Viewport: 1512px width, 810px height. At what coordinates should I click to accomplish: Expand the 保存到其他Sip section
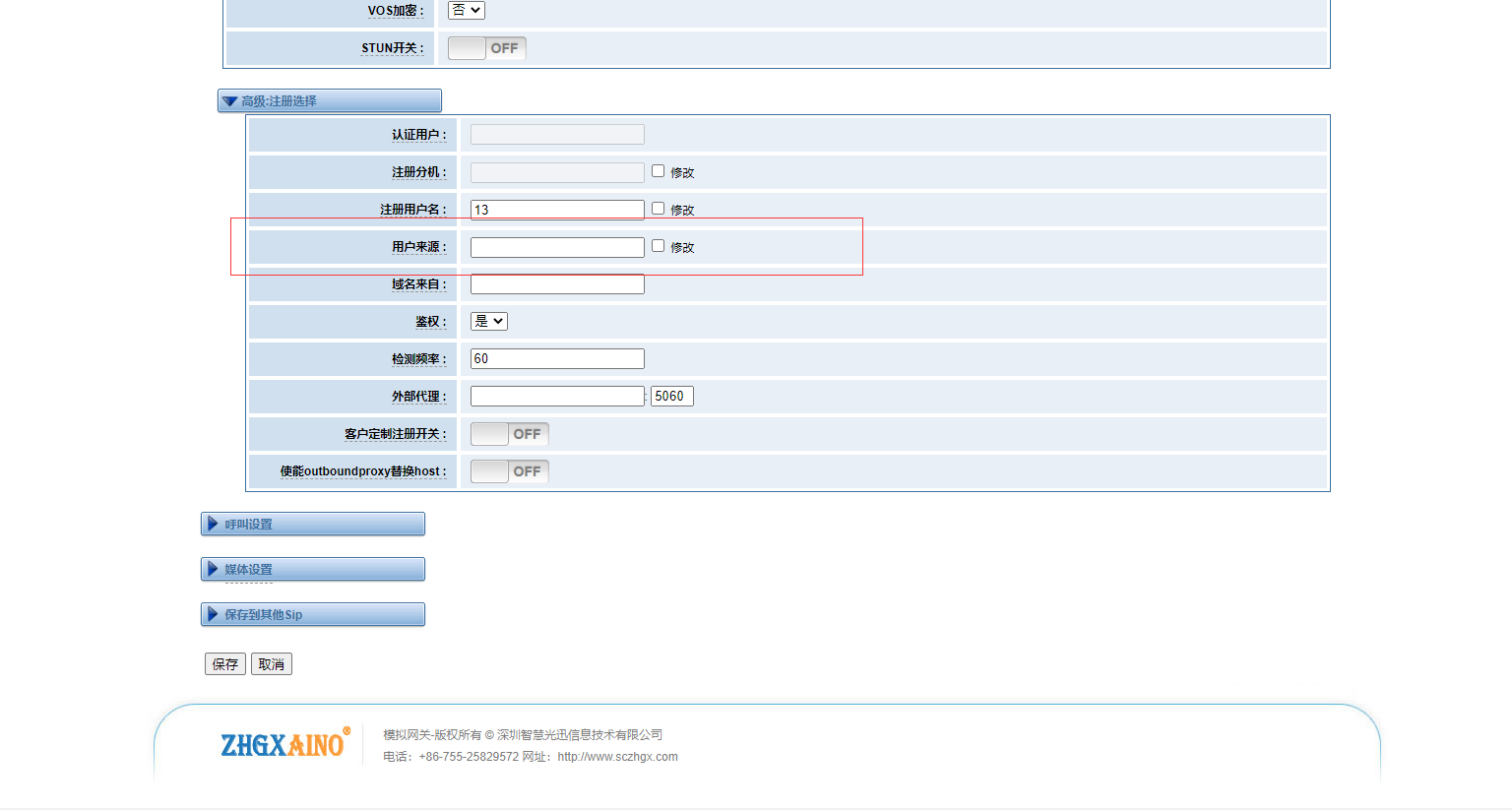click(312, 615)
